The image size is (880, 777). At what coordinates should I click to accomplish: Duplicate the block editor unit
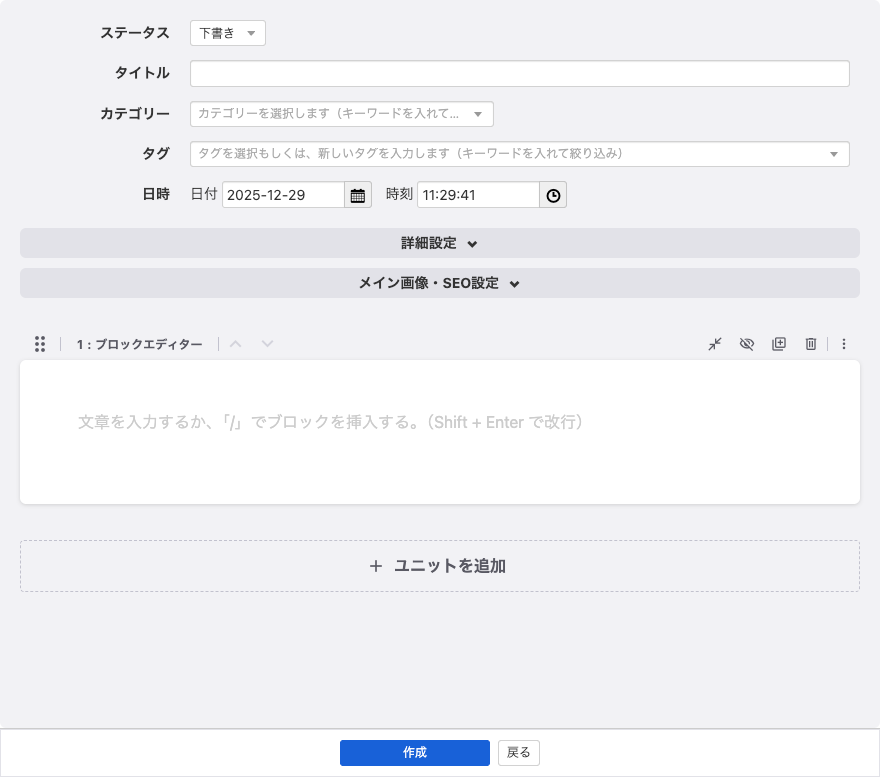pyautogui.click(x=778, y=344)
